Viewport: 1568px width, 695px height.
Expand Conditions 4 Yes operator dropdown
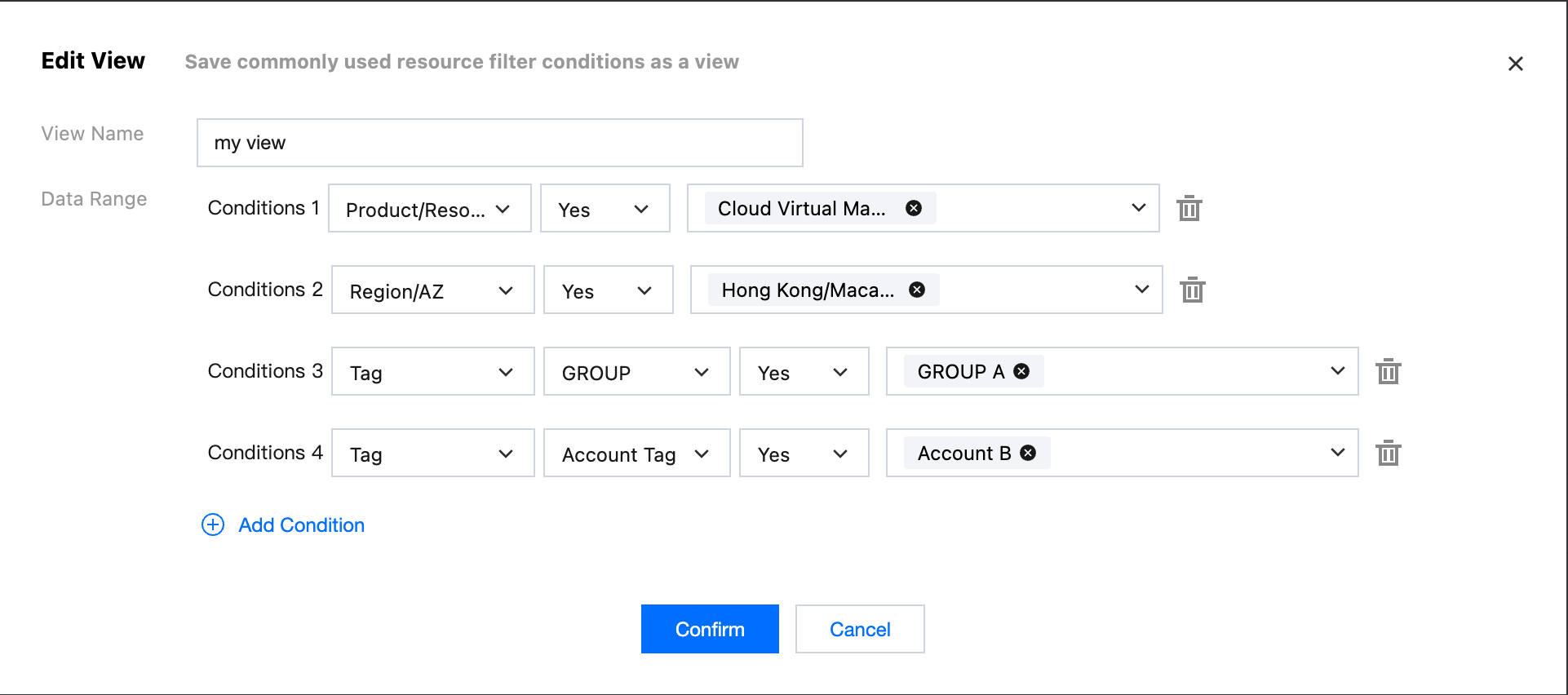click(x=804, y=454)
